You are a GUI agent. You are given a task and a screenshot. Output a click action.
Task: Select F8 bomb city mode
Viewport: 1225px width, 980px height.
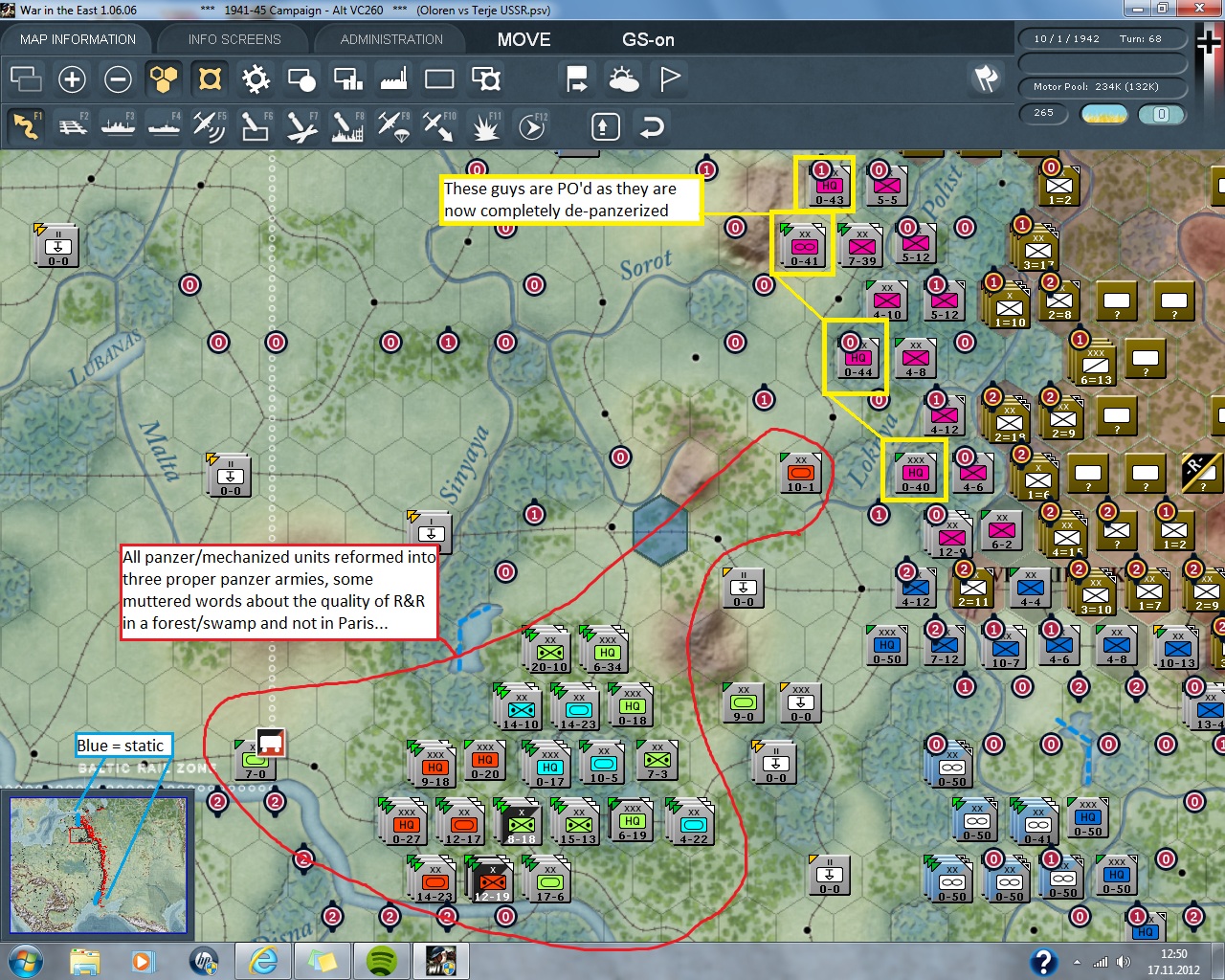(347, 126)
